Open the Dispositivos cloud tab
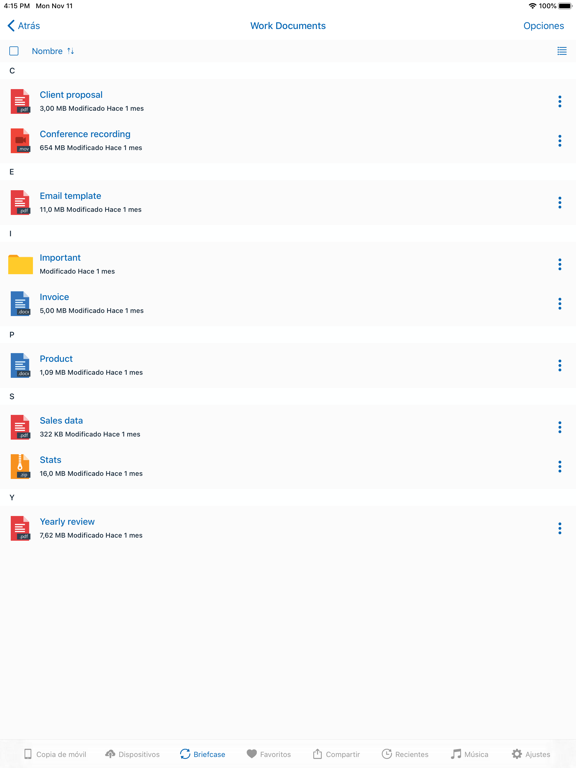 coord(132,754)
